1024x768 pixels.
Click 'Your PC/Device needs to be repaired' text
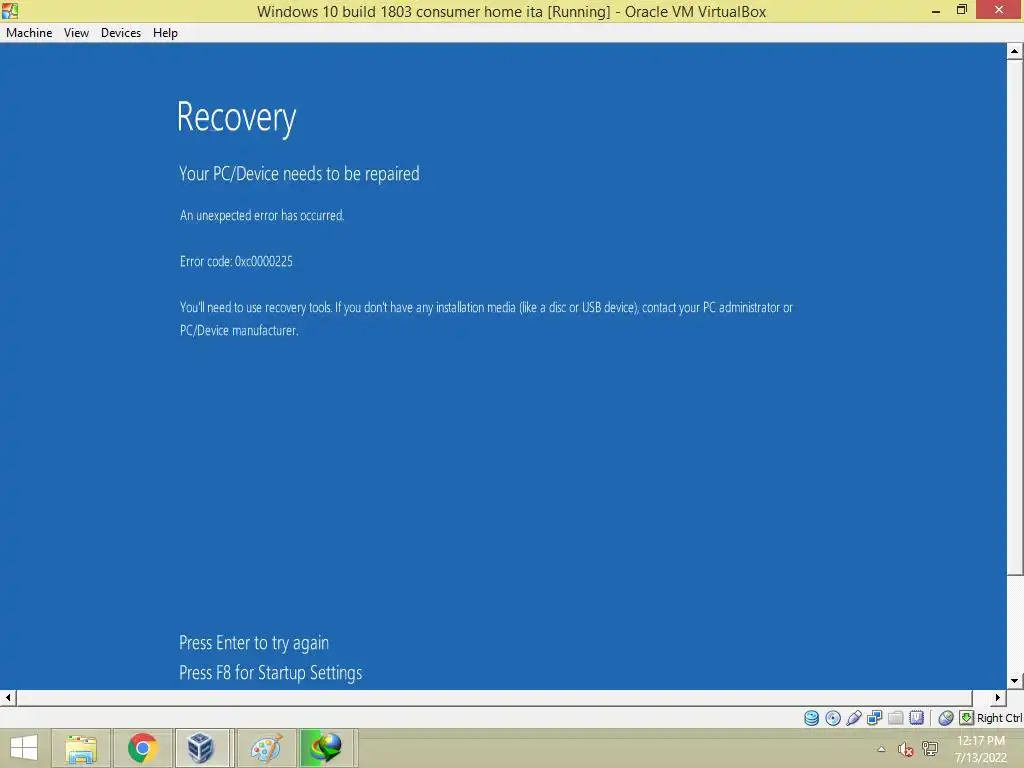299,174
